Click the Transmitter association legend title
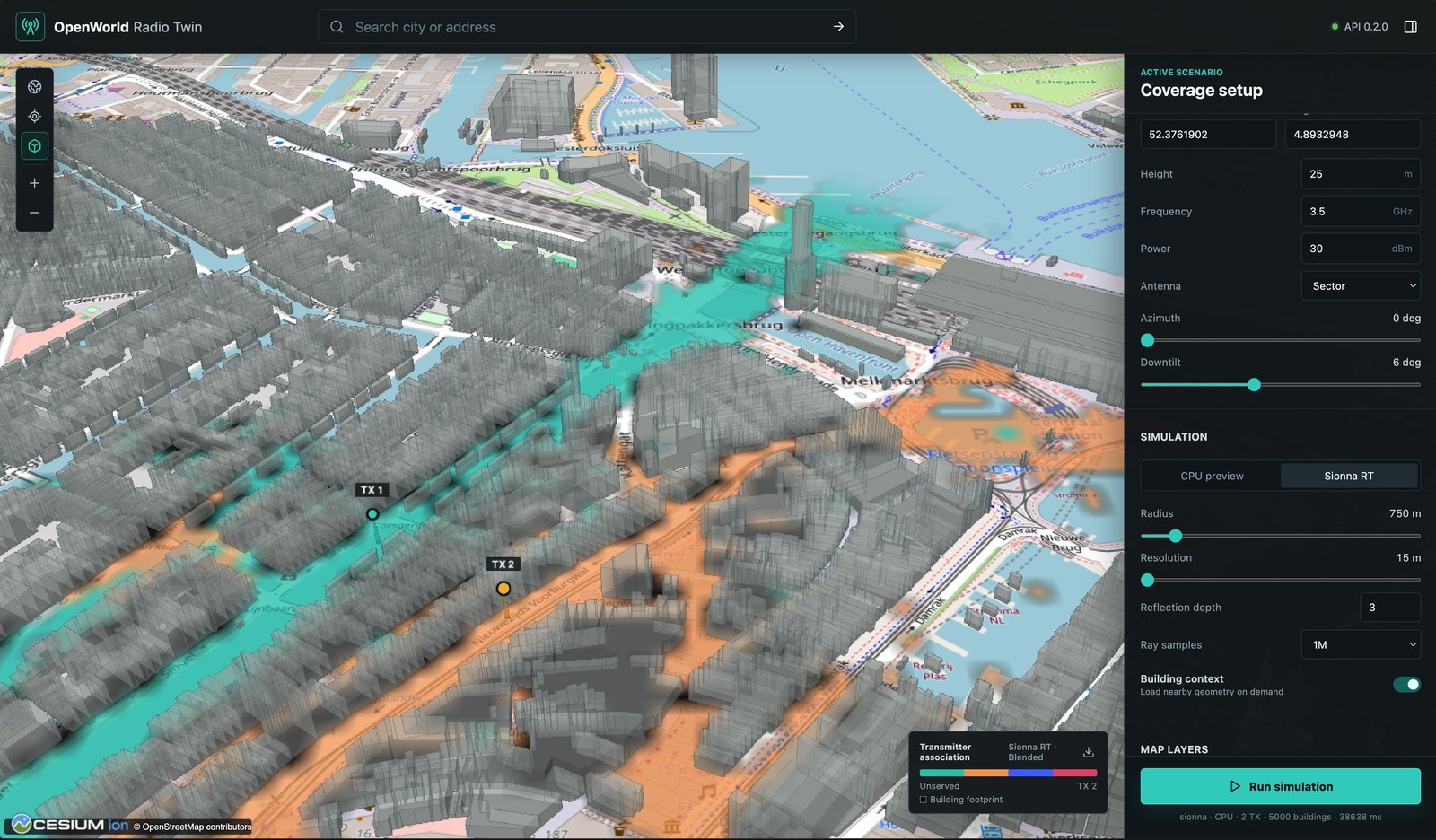Viewport: 1436px width, 840px height. pos(945,752)
